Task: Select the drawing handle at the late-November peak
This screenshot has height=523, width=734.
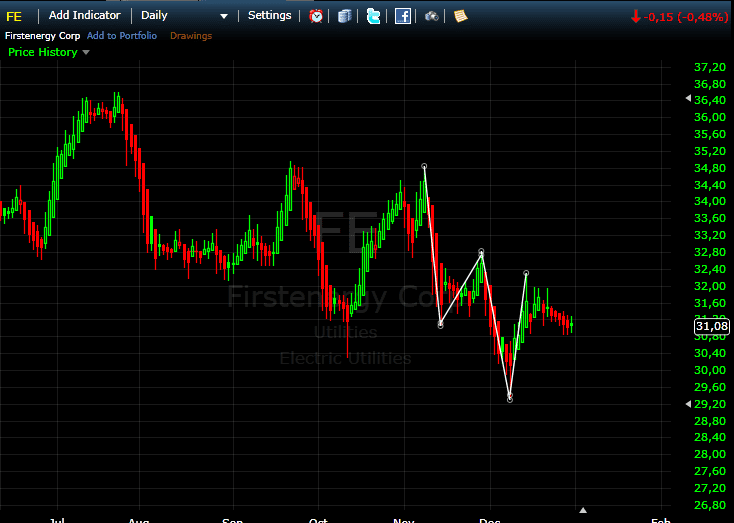Action: click(x=481, y=251)
